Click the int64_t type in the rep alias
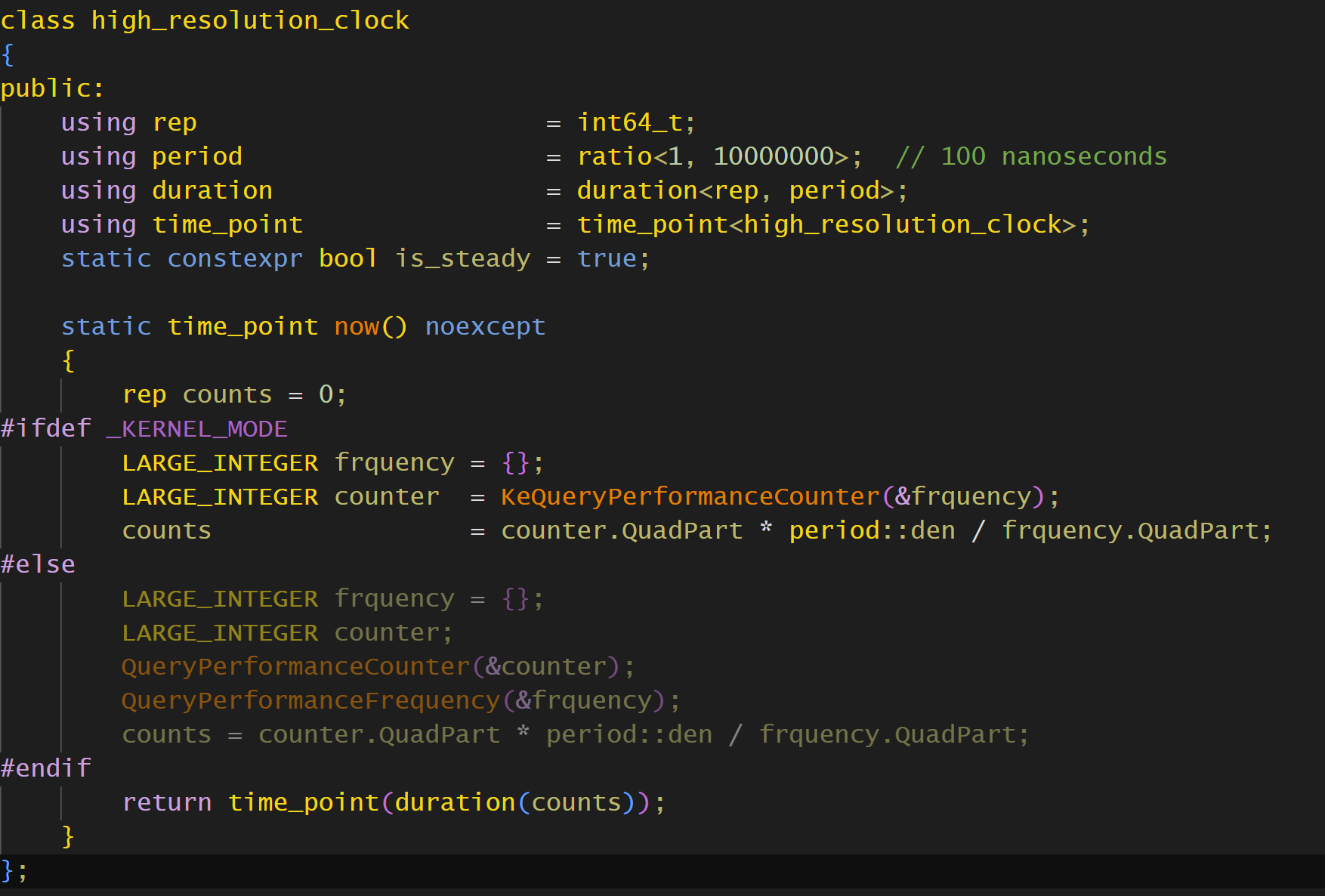Viewport: 1325px width, 896px height. (629, 122)
